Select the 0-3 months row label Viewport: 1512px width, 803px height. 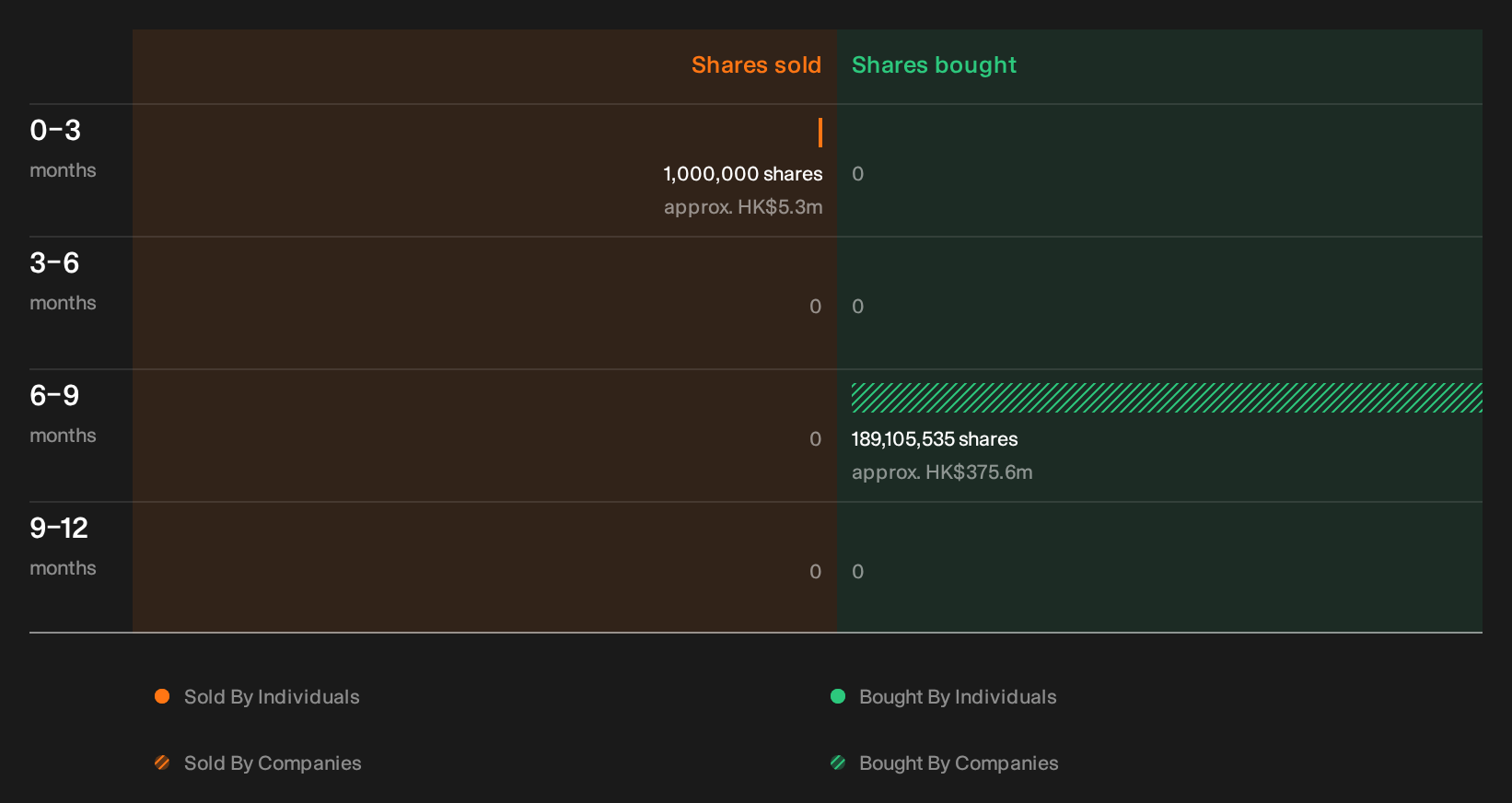point(63,150)
